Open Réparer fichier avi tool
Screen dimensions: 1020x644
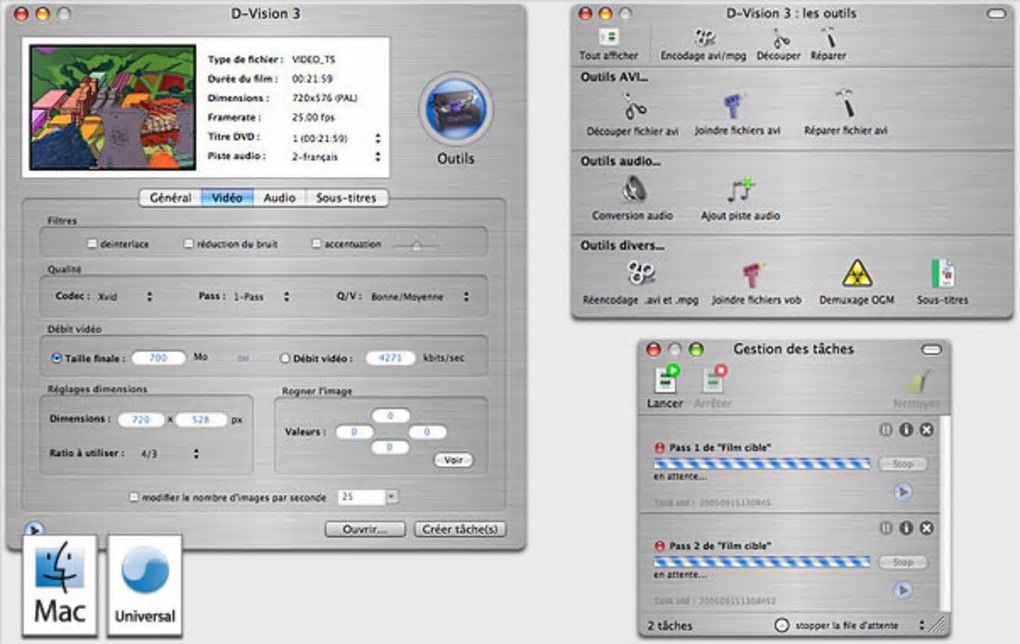tap(845, 113)
